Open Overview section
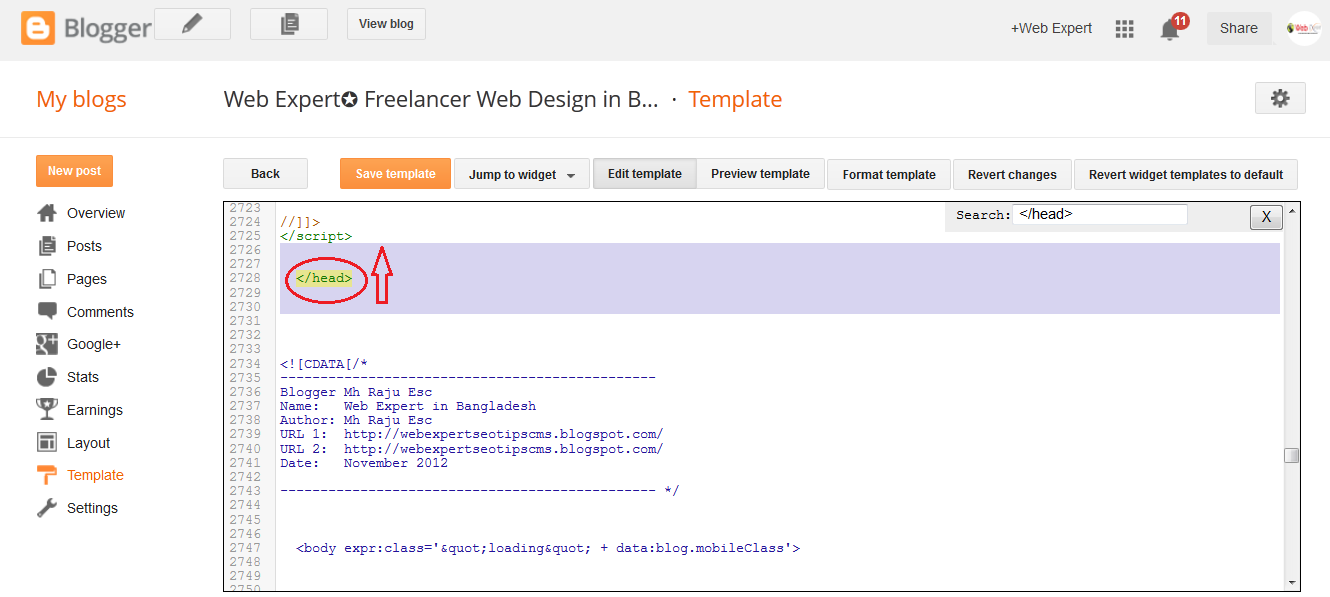This screenshot has width=1330, height=597. 96,213
